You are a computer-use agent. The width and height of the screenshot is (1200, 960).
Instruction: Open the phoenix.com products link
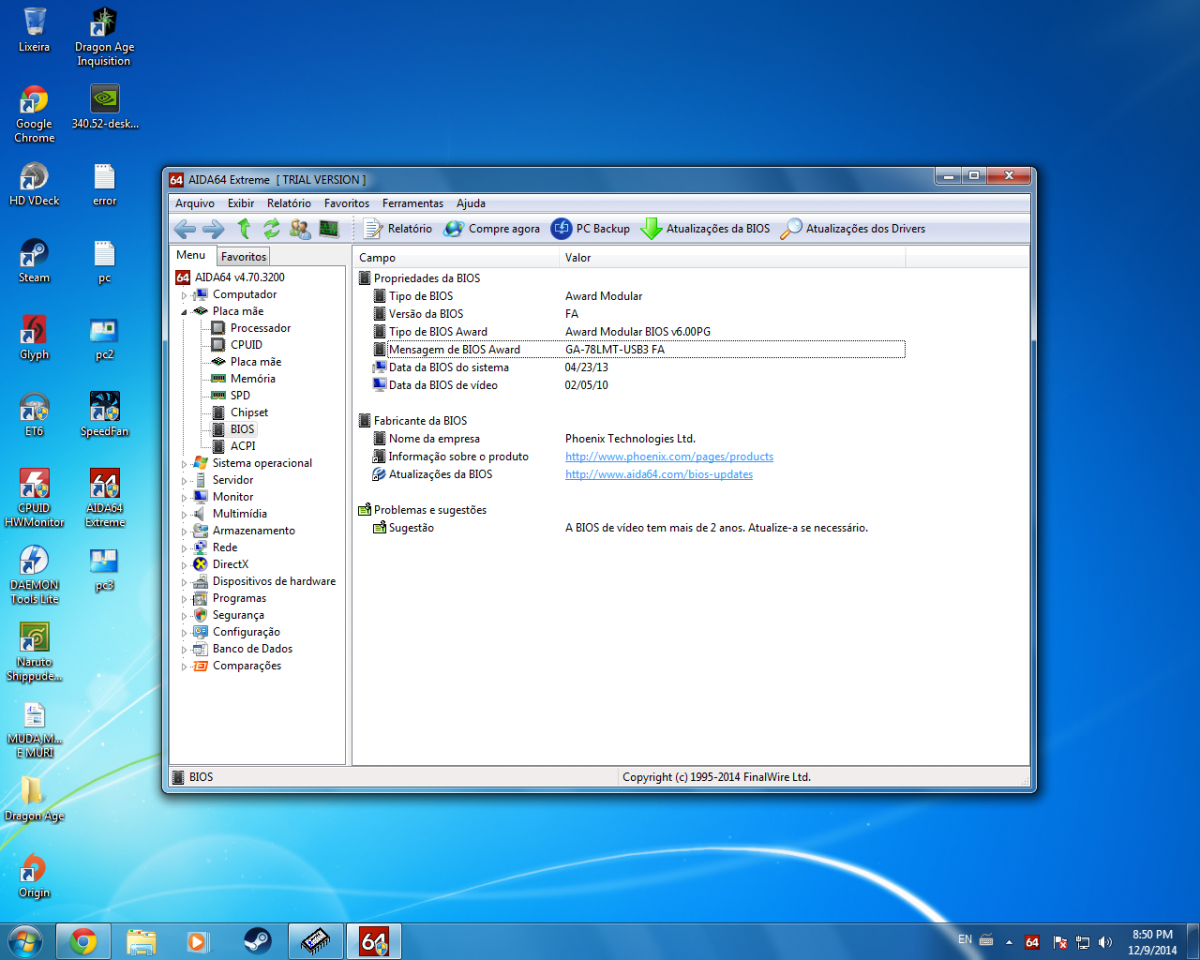[x=669, y=457]
